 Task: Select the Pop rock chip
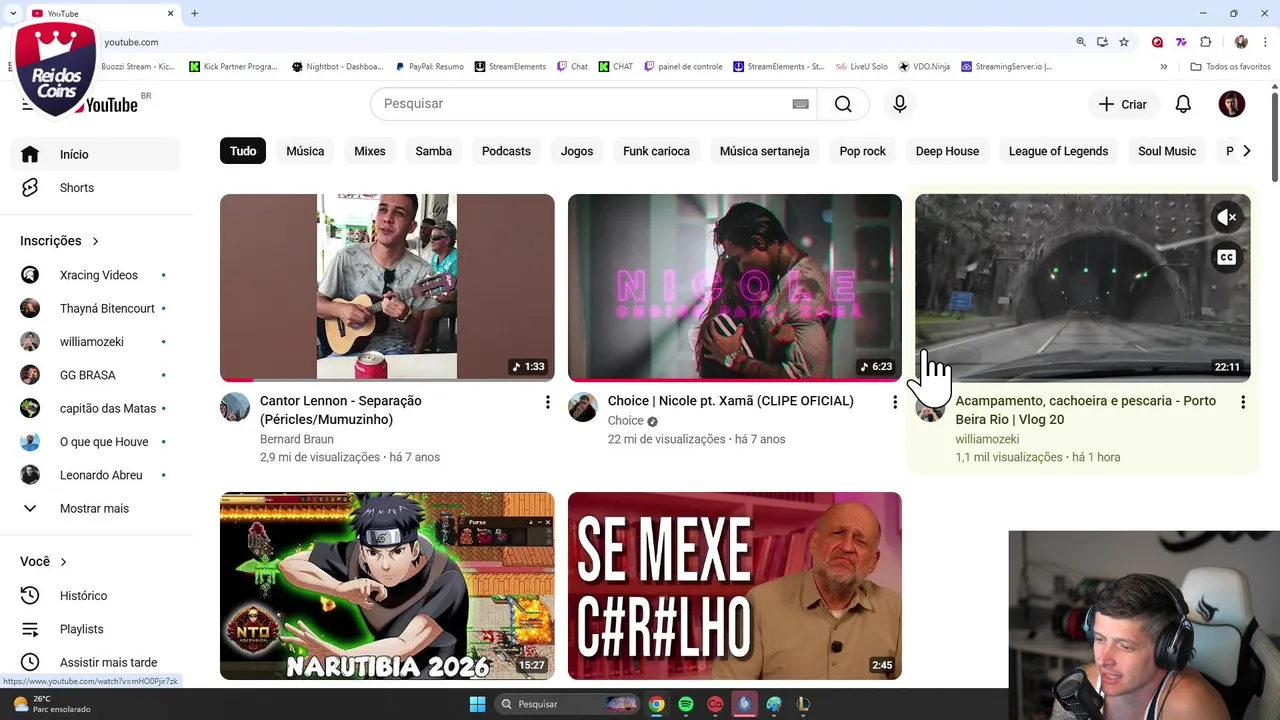point(862,151)
